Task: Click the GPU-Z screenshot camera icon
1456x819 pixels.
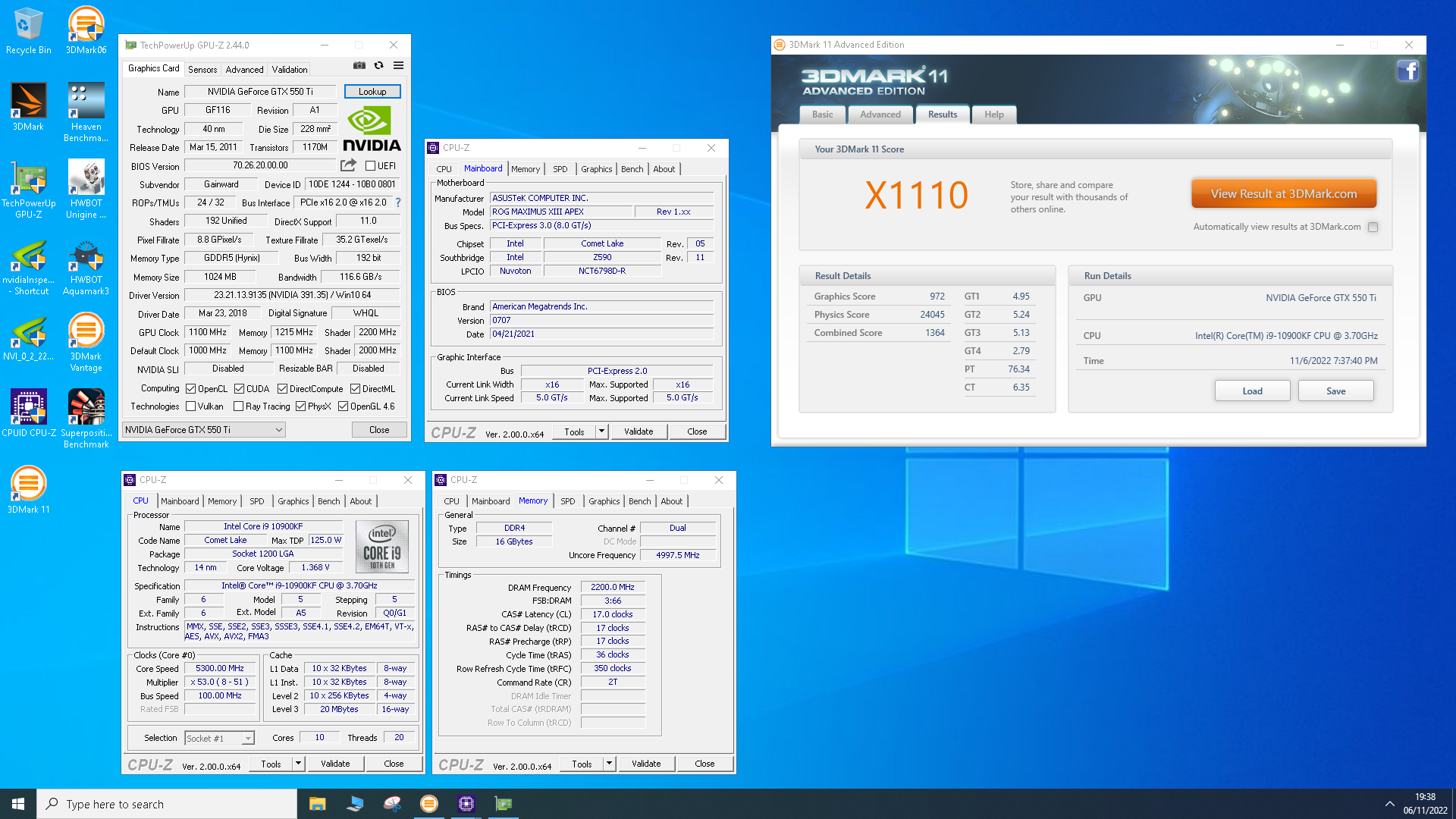Action: tap(359, 66)
